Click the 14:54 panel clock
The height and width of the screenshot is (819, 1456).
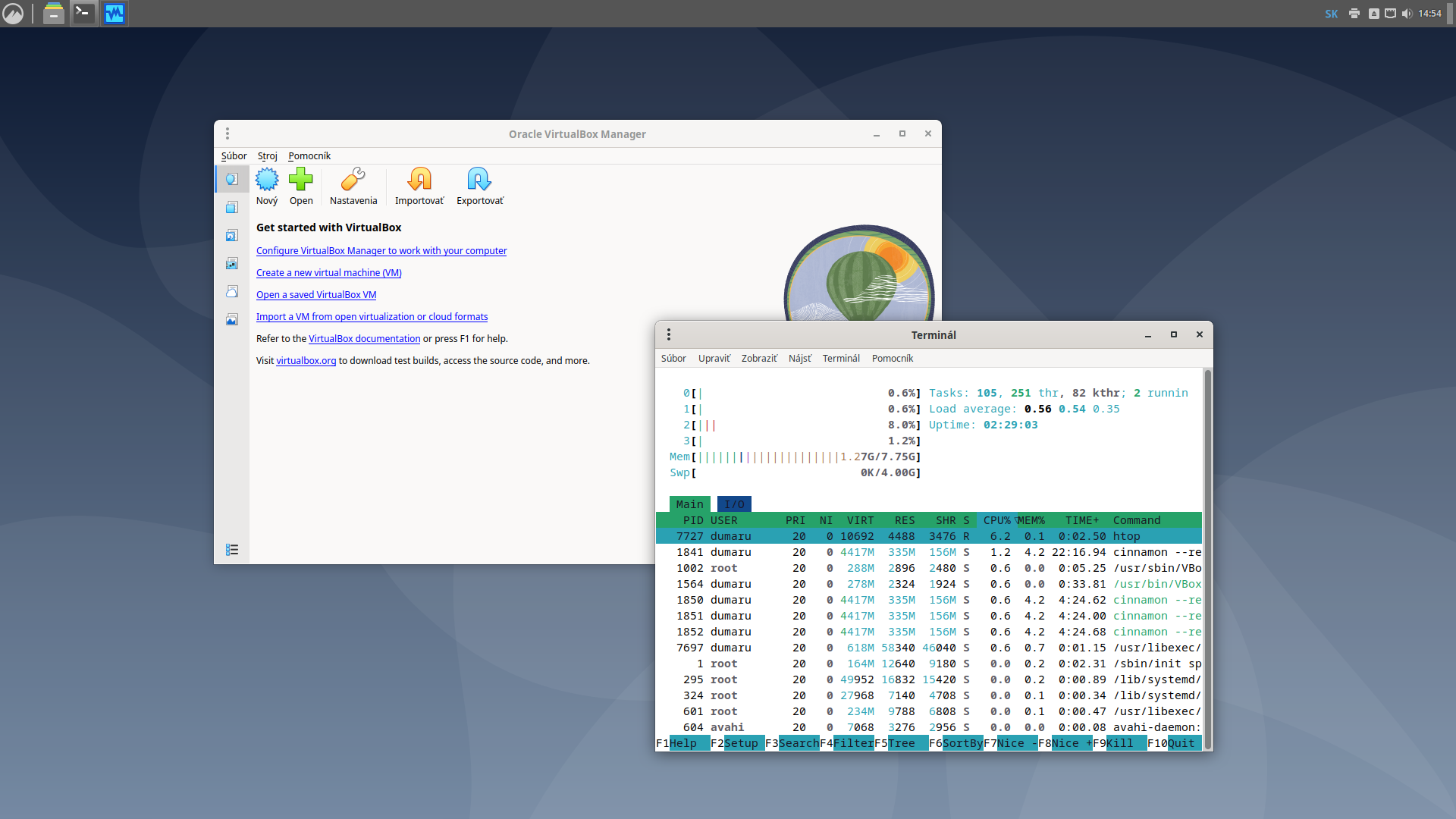(x=1429, y=14)
